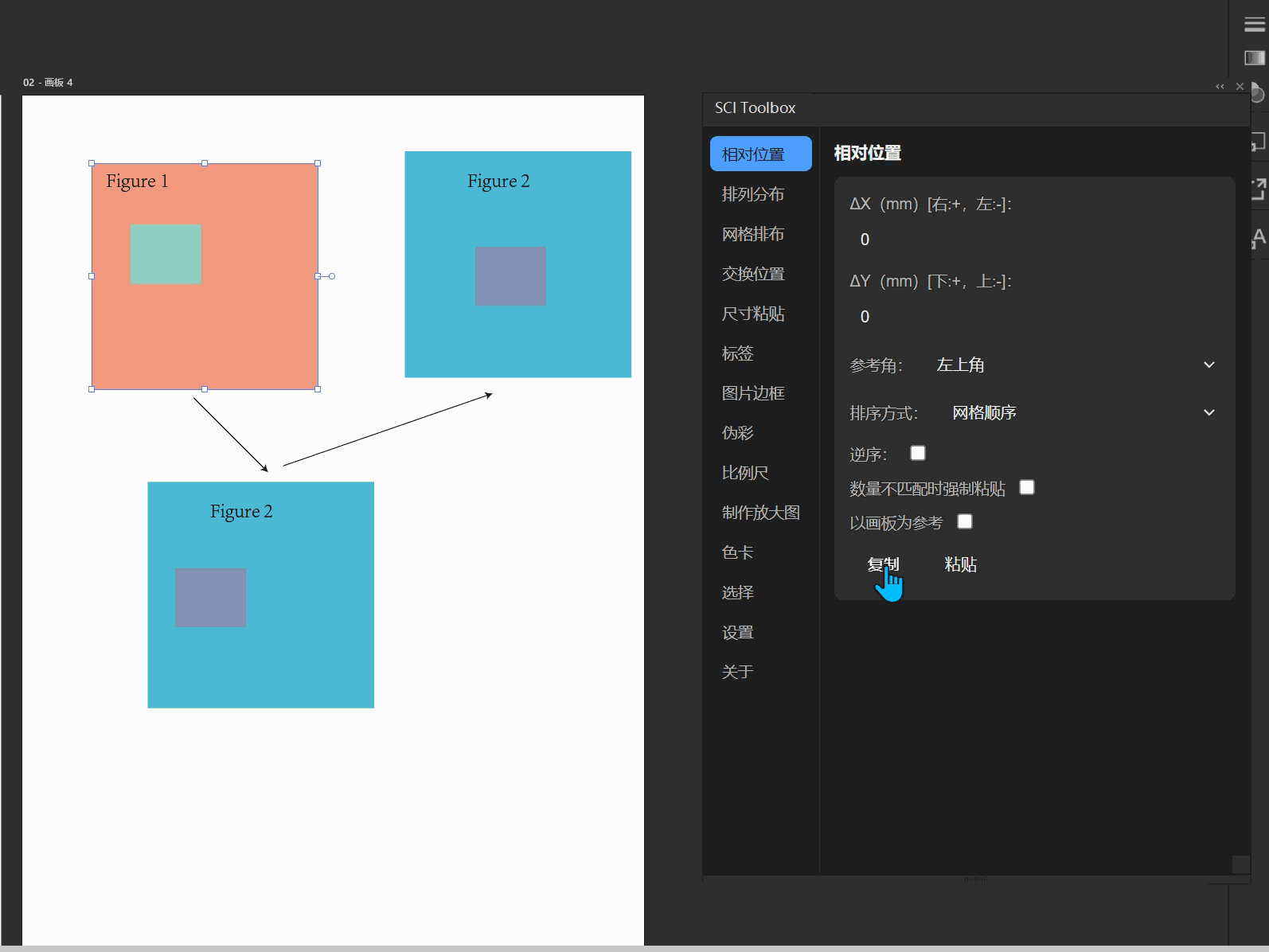Check the 以画板为参考 option
Image resolution: width=1269 pixels, height=952 pixels.
pyautogui.click(x=965, y=521)
